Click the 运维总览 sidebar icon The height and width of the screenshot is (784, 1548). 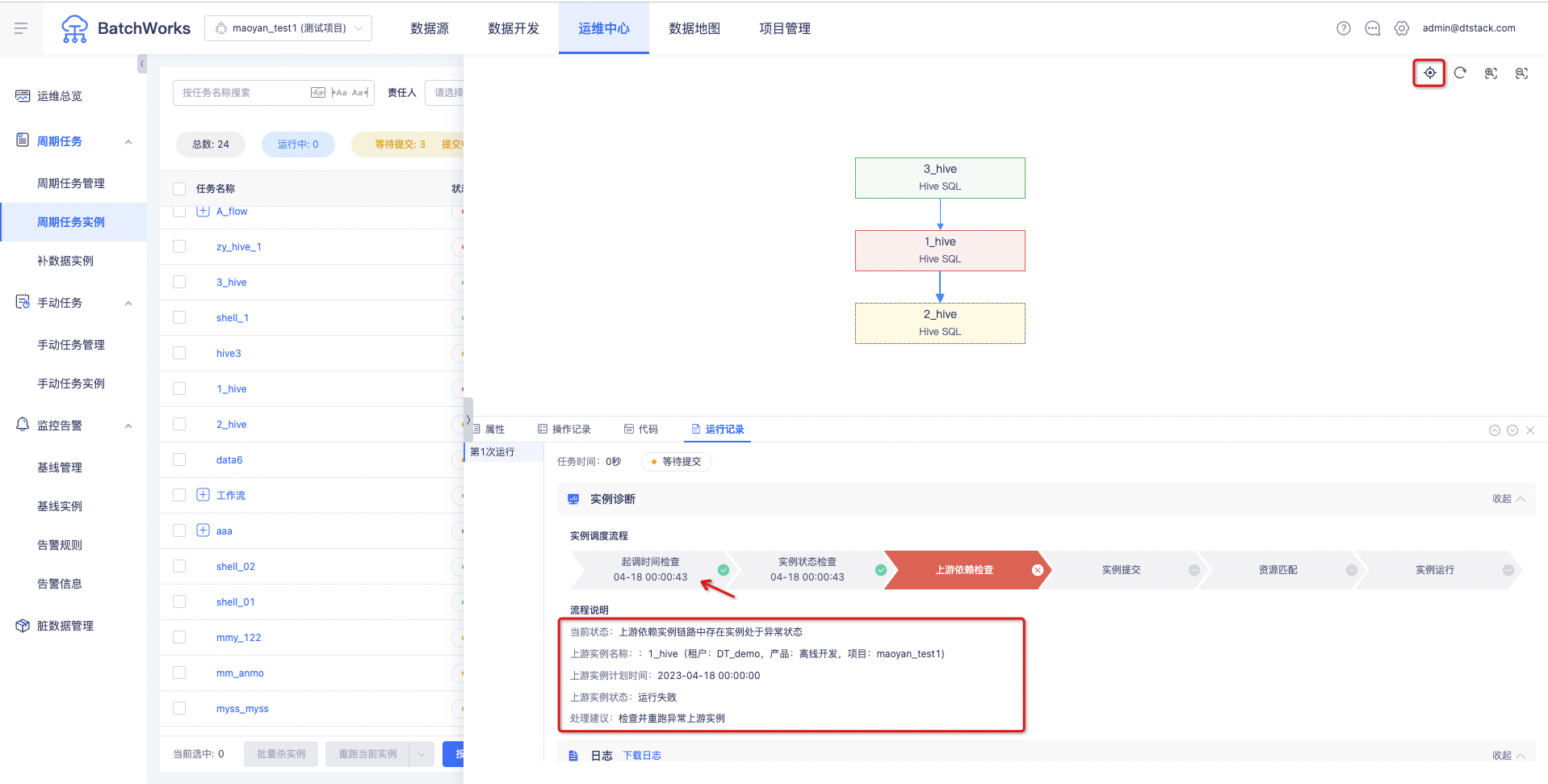[x=23, y=96]
